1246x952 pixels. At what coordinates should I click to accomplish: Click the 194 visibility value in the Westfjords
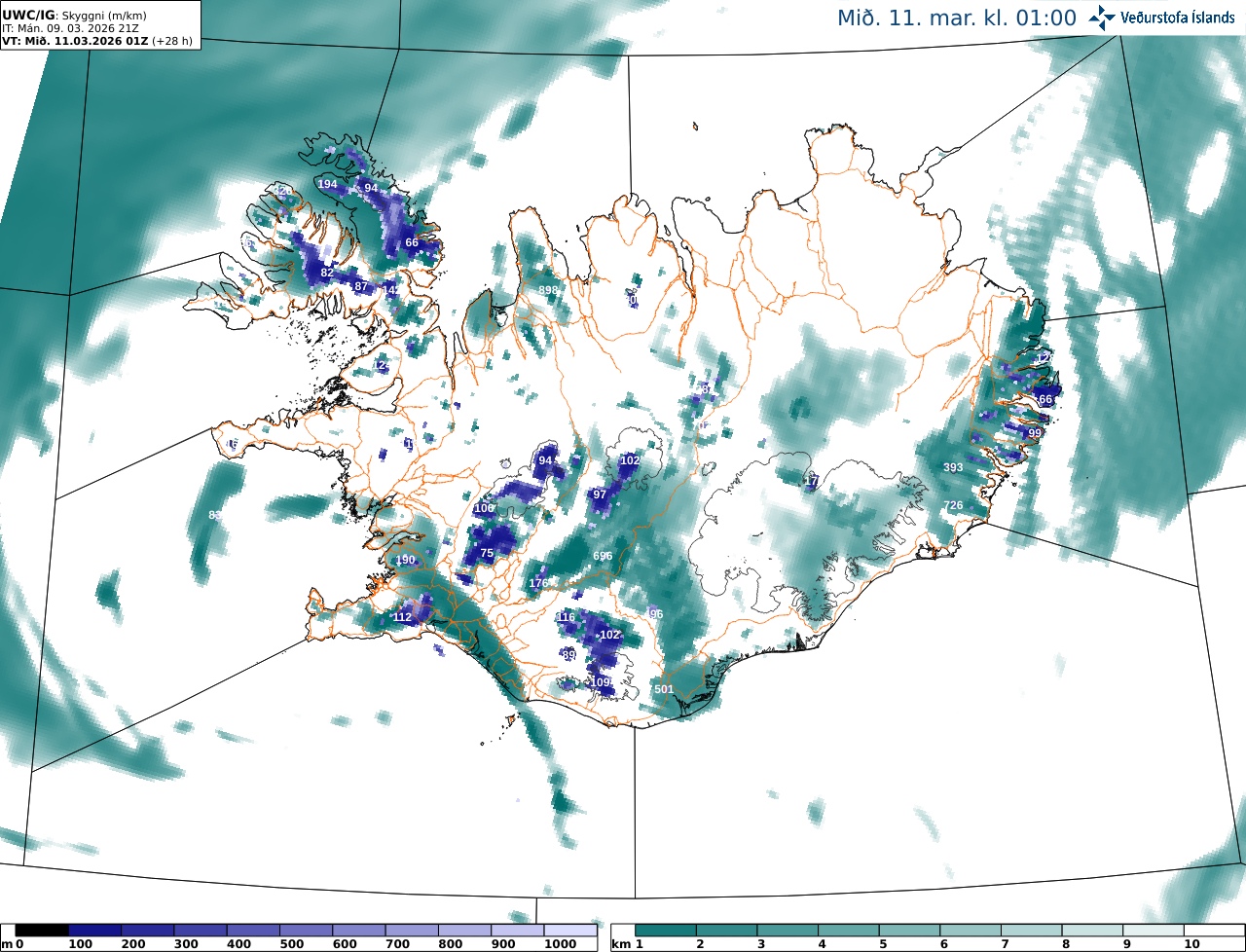328,184
